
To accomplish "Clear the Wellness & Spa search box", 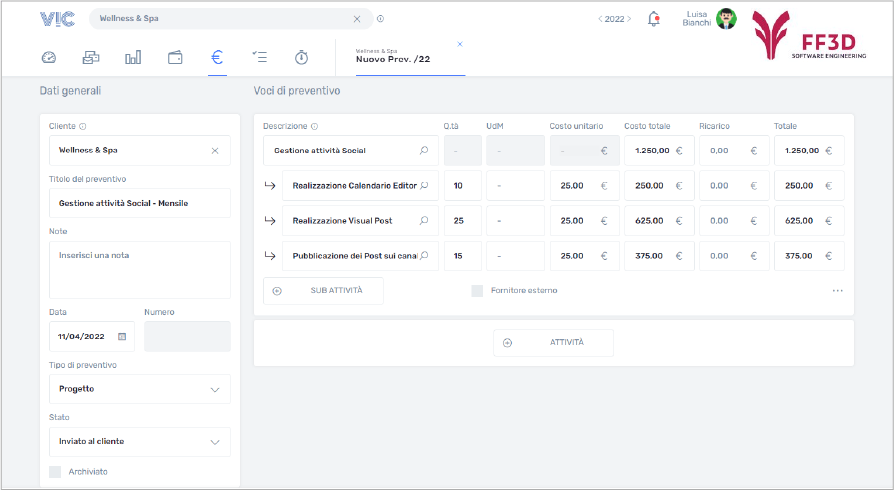I will coord(357,19).
